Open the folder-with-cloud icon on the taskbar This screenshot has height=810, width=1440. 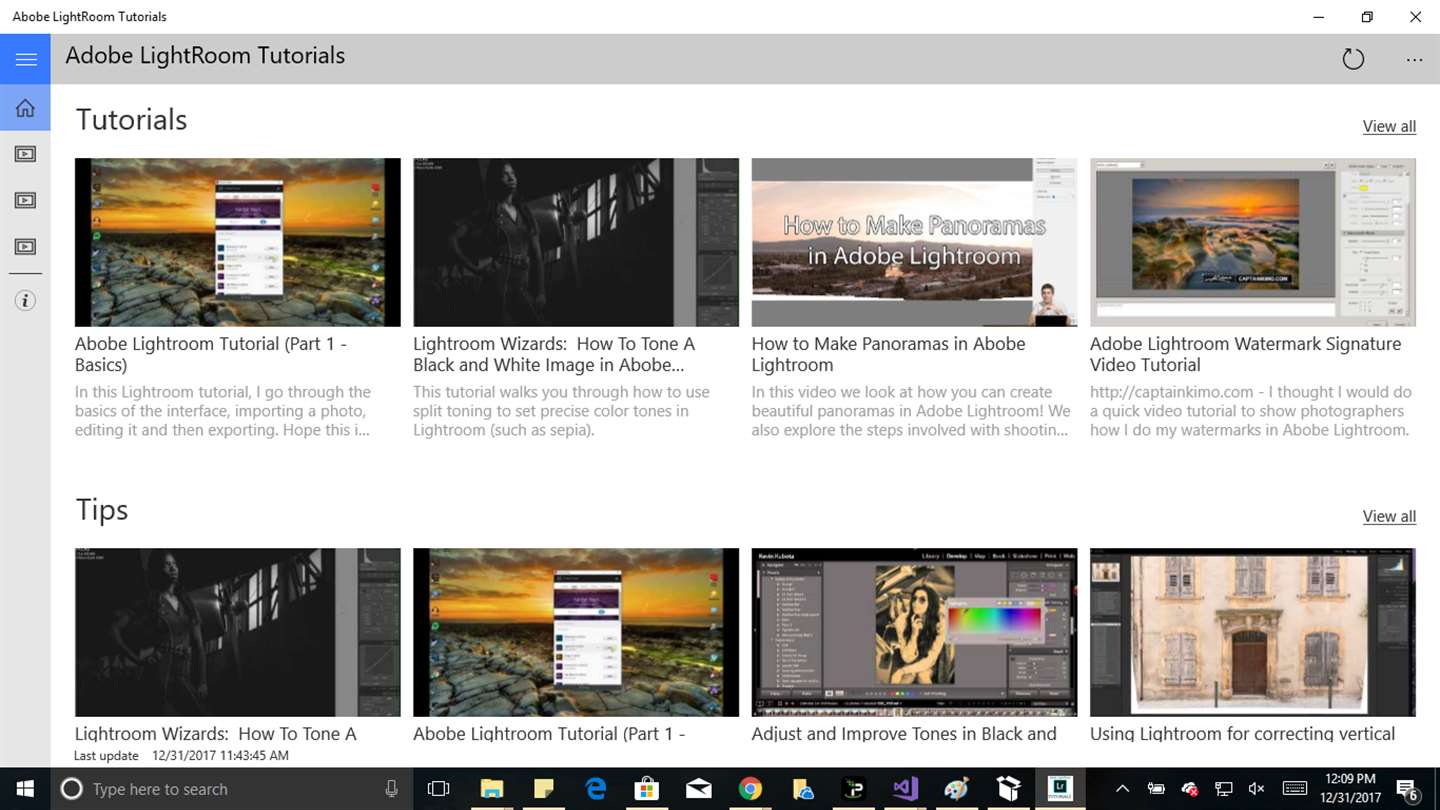point(803,789)
